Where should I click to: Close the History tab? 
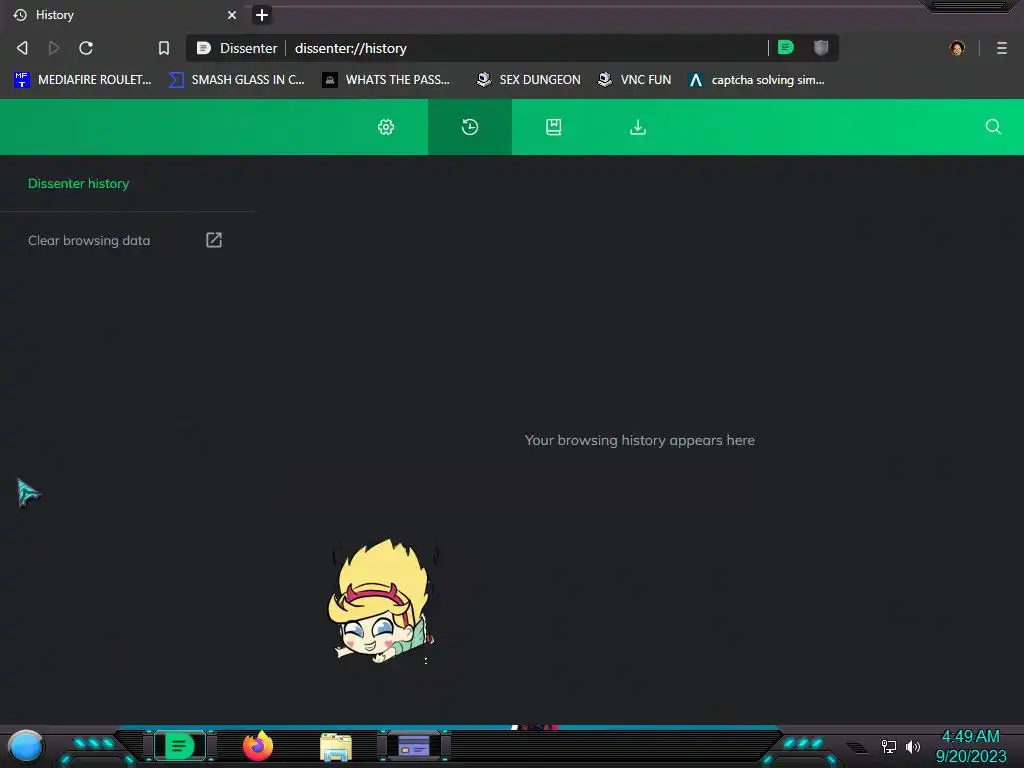(x=232, y=15)
